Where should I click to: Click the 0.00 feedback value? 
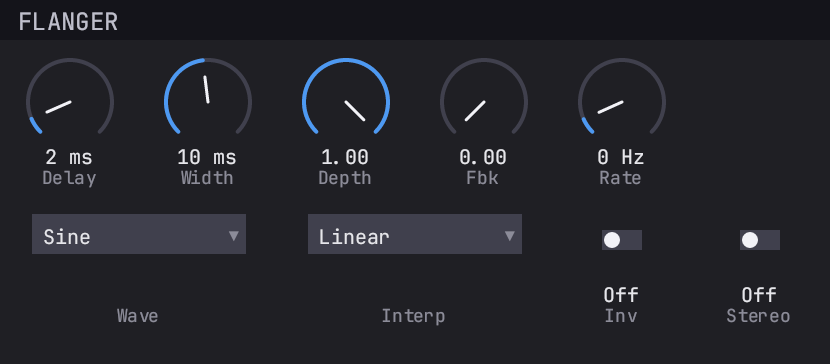(483, 157)
